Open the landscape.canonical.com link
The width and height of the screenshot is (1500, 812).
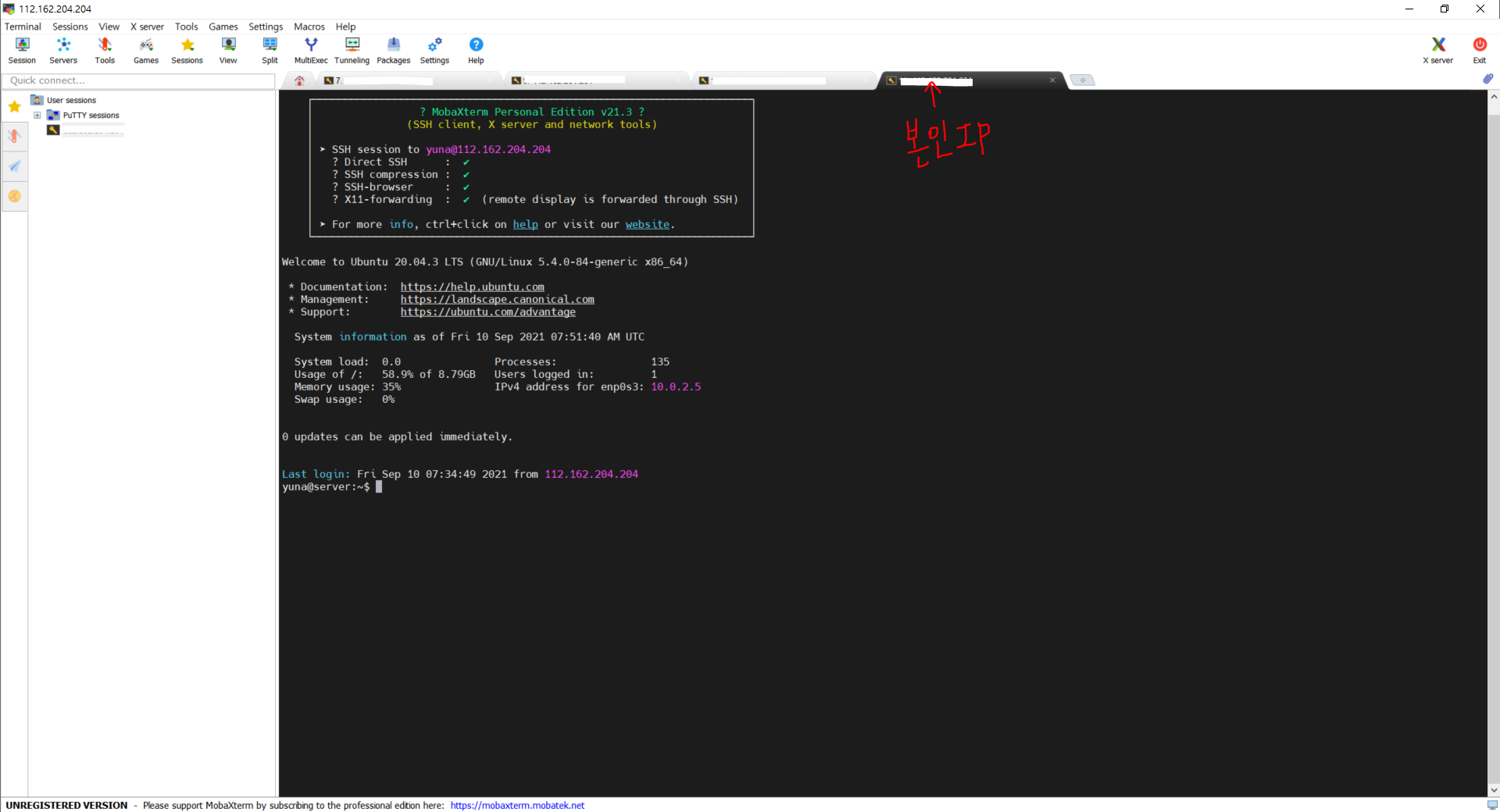[497, 299]
